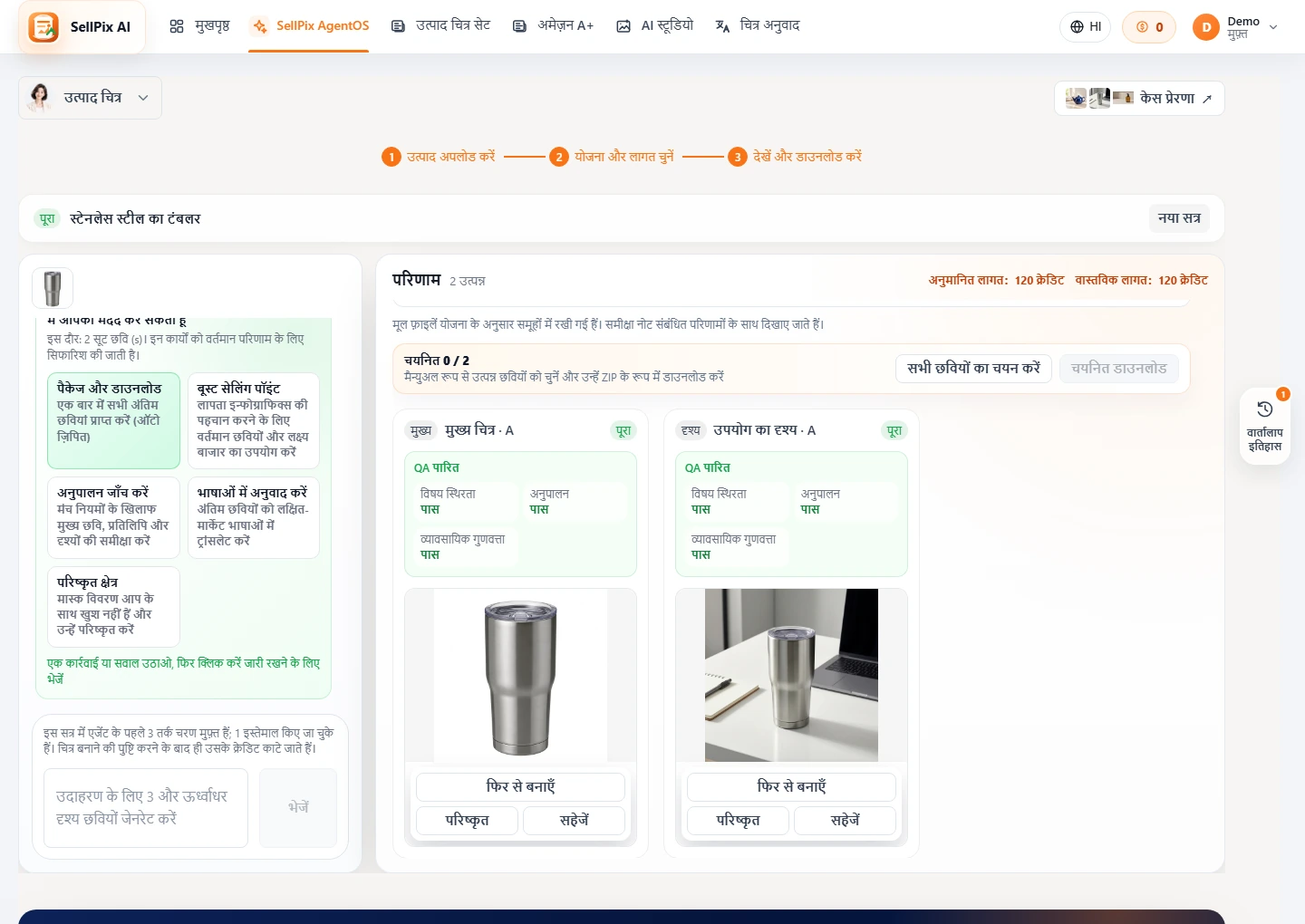Switch to AI स्टूडियो tab

(655, 26)
